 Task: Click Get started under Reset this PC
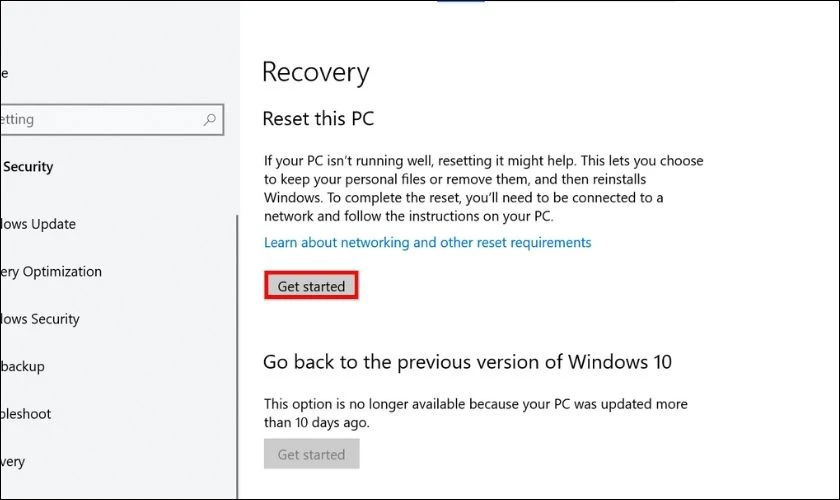click(x=311, y=286)
